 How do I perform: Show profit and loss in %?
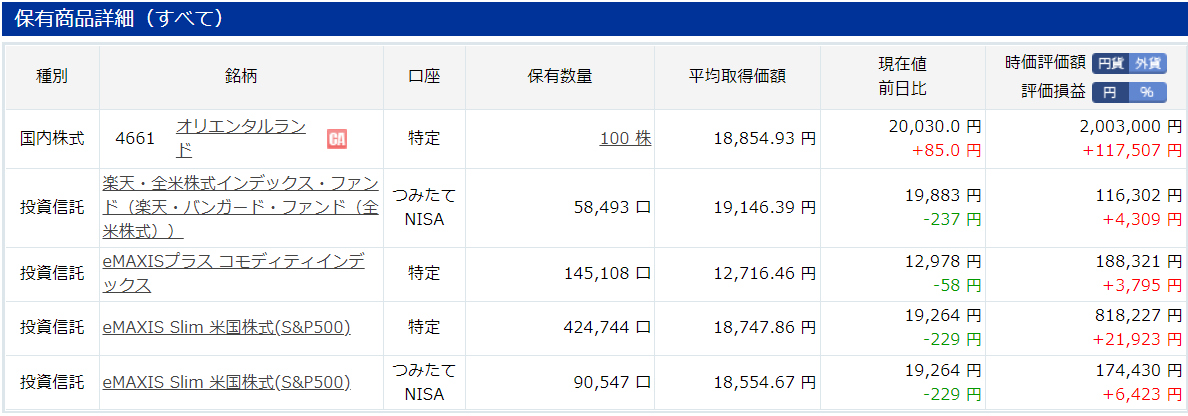tap(1148, 92)
